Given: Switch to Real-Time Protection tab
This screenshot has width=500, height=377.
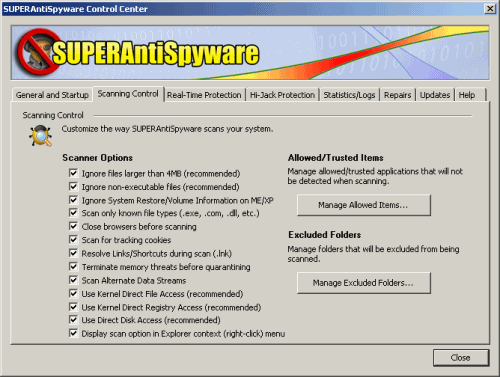Looking at the screenshot, I should click(x=204, y=95).
